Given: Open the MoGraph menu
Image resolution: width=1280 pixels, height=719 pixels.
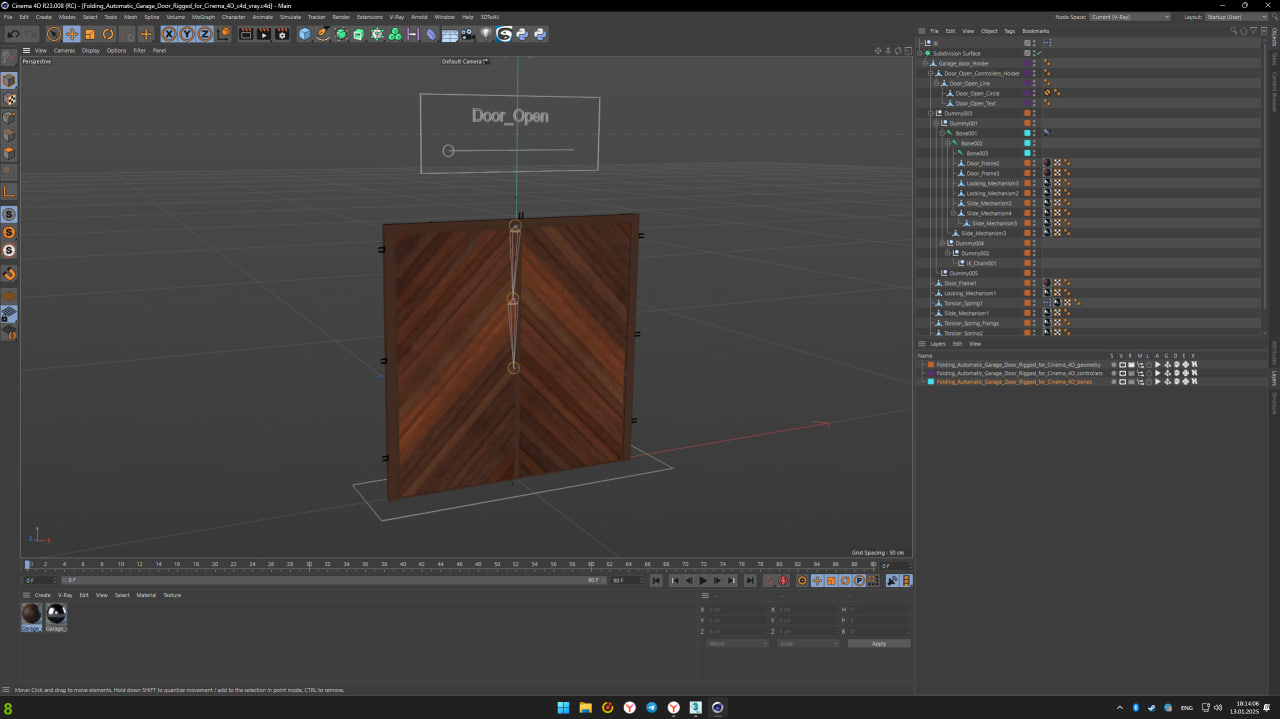Looking at the screenshot, I should 203,17.
